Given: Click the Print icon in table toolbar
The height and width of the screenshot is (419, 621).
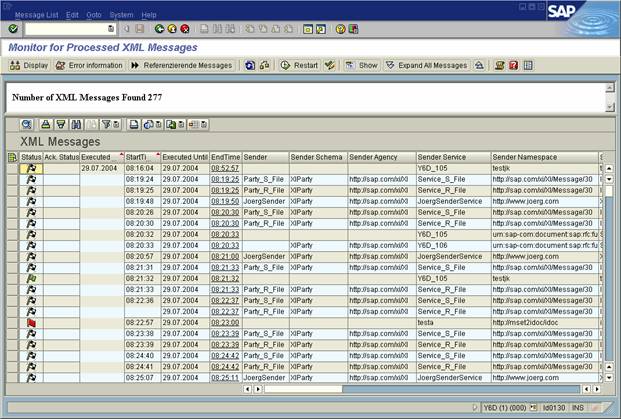Looking at the screenshot, I should 134,125.
